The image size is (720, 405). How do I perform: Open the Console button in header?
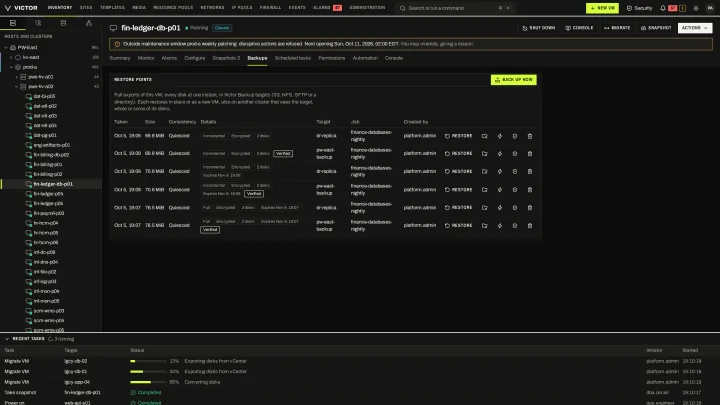pyautogui.click(x=579, y=28)
